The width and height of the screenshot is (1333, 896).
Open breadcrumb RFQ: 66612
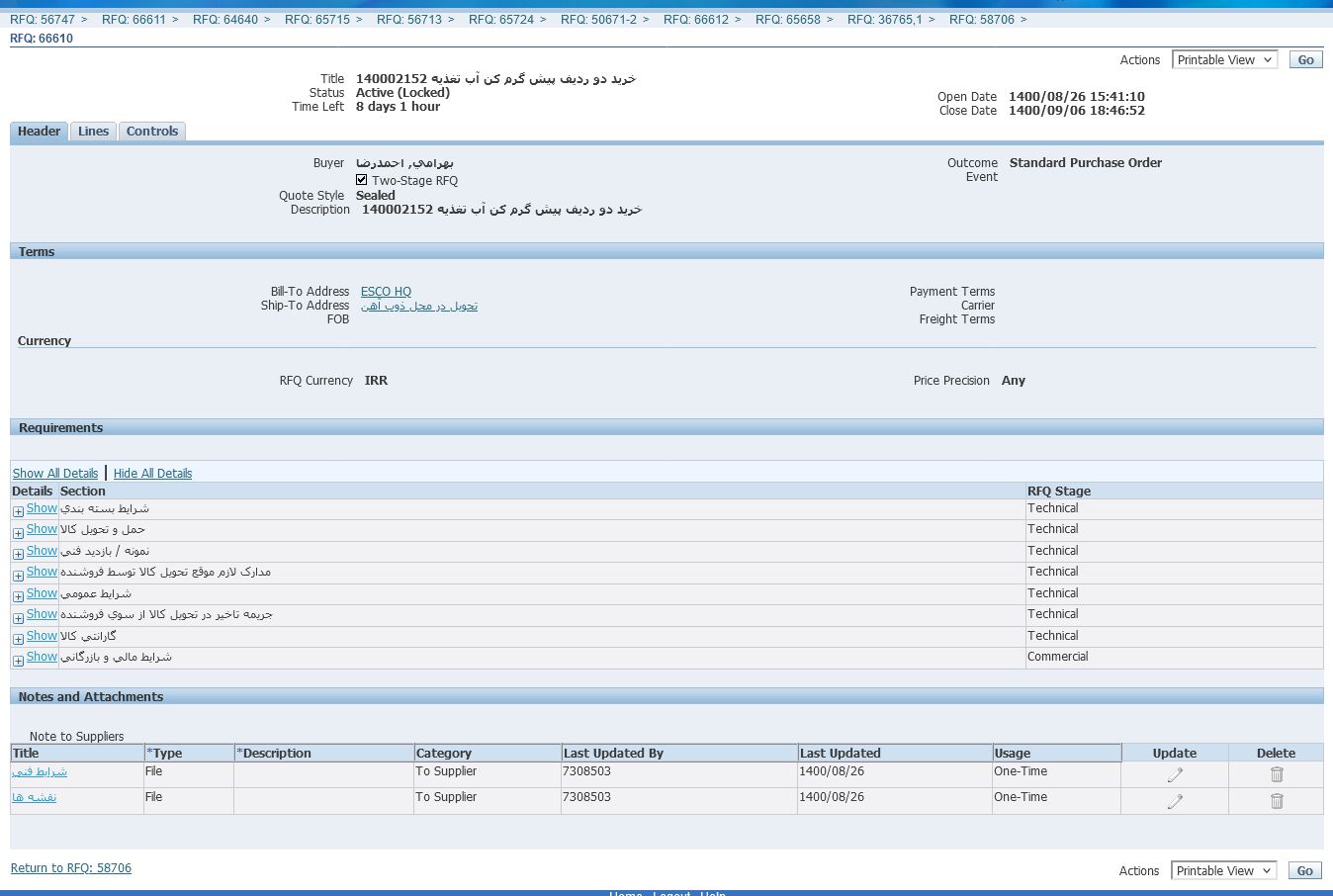[x=696, y=20]
